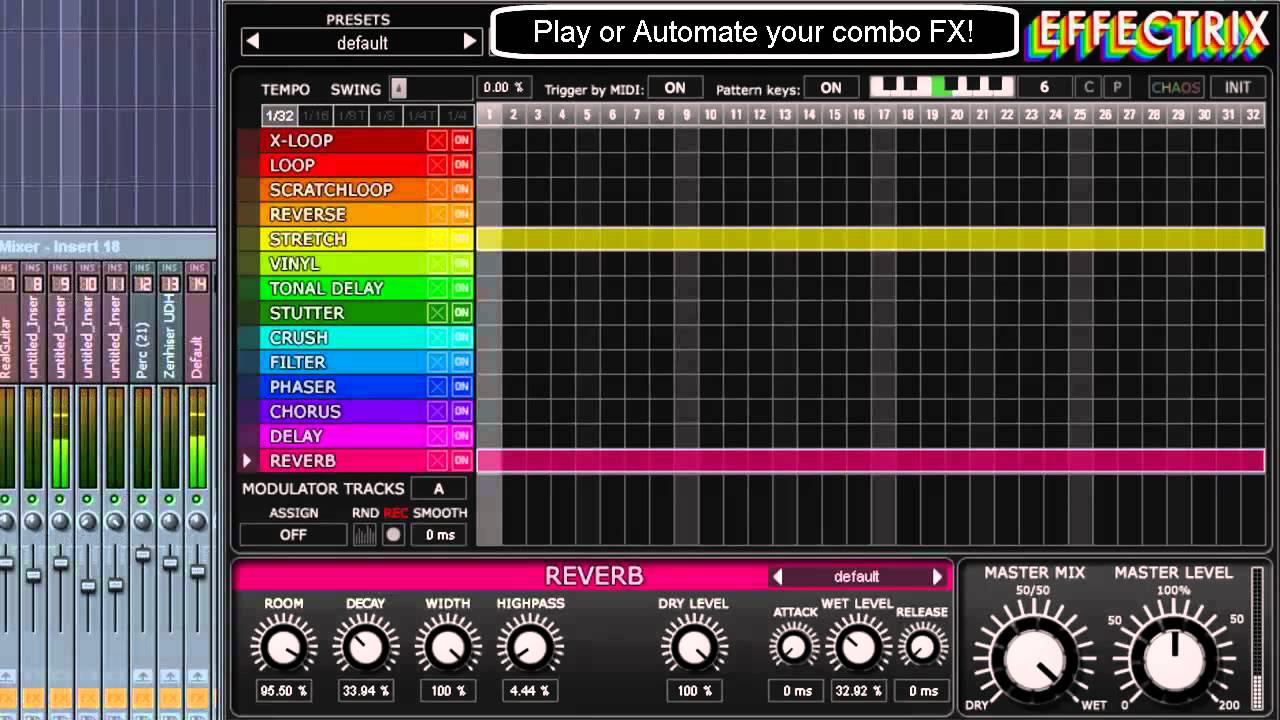
Task: Toggle the STUTTER effect ON button
Action: pos(461,313)
